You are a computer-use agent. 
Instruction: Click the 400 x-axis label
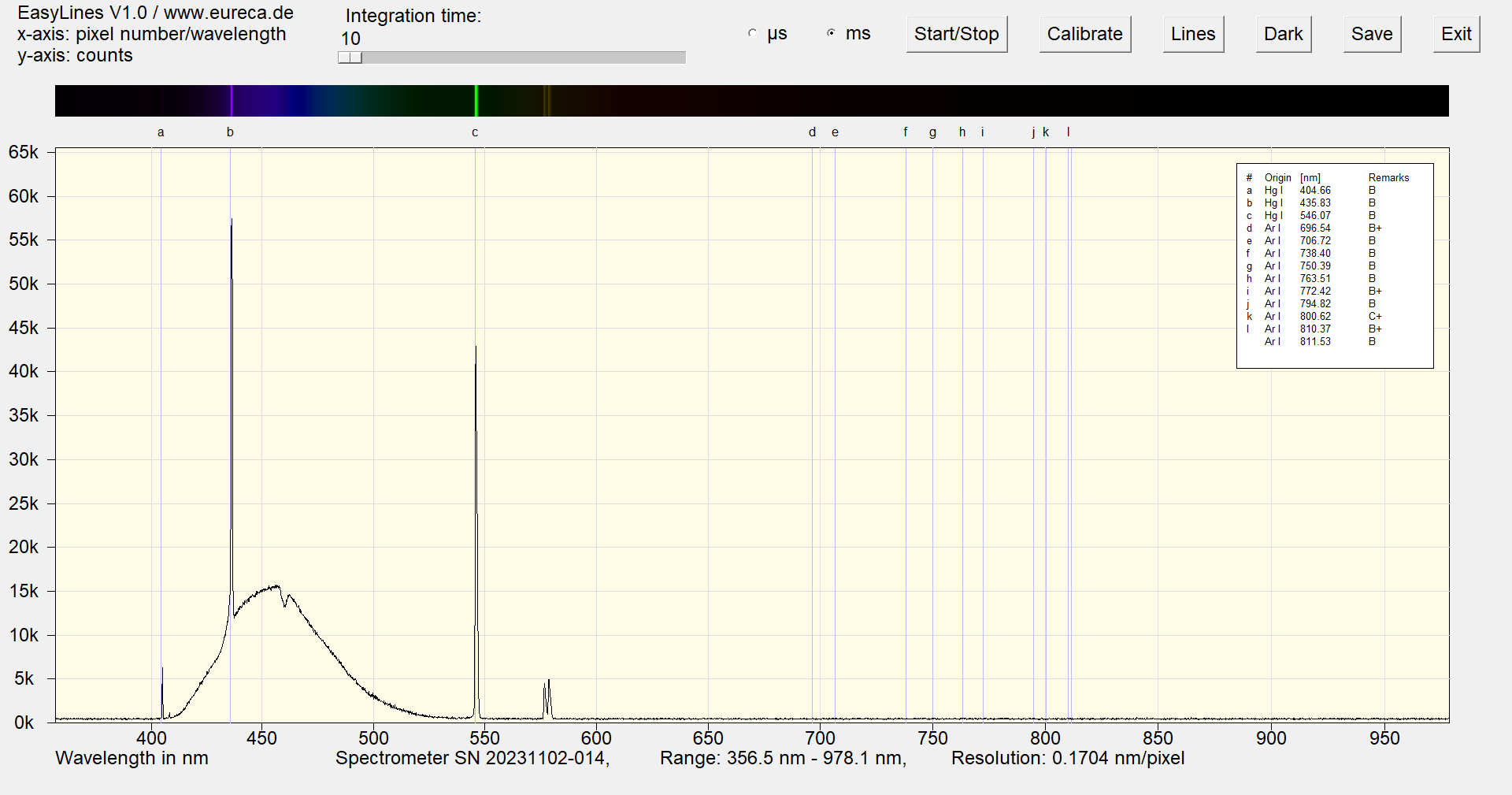(151, 738)
